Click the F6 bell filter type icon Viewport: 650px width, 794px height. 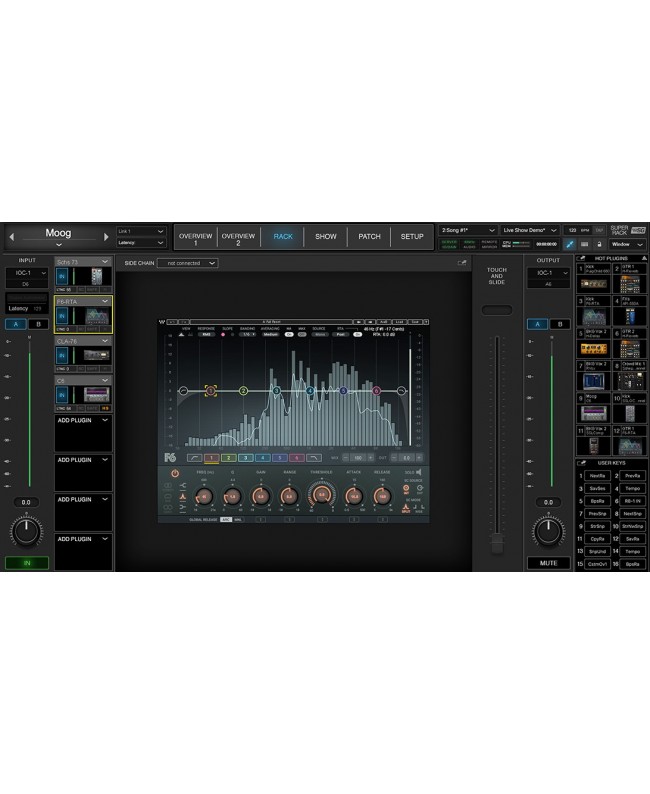point(182,497)
